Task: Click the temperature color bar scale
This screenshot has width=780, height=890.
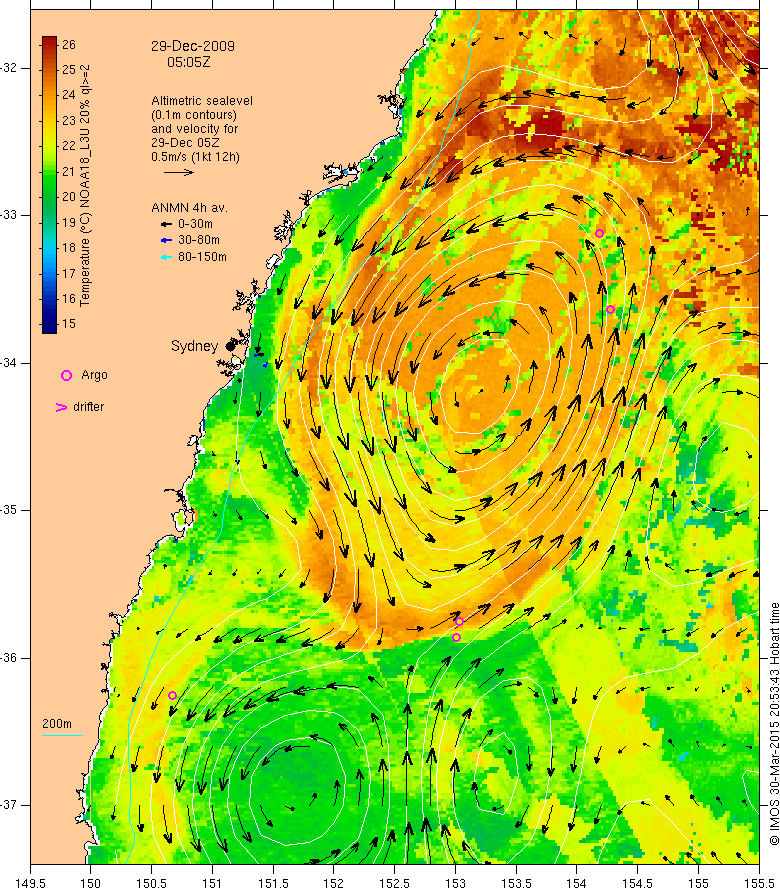Action: 49,185
